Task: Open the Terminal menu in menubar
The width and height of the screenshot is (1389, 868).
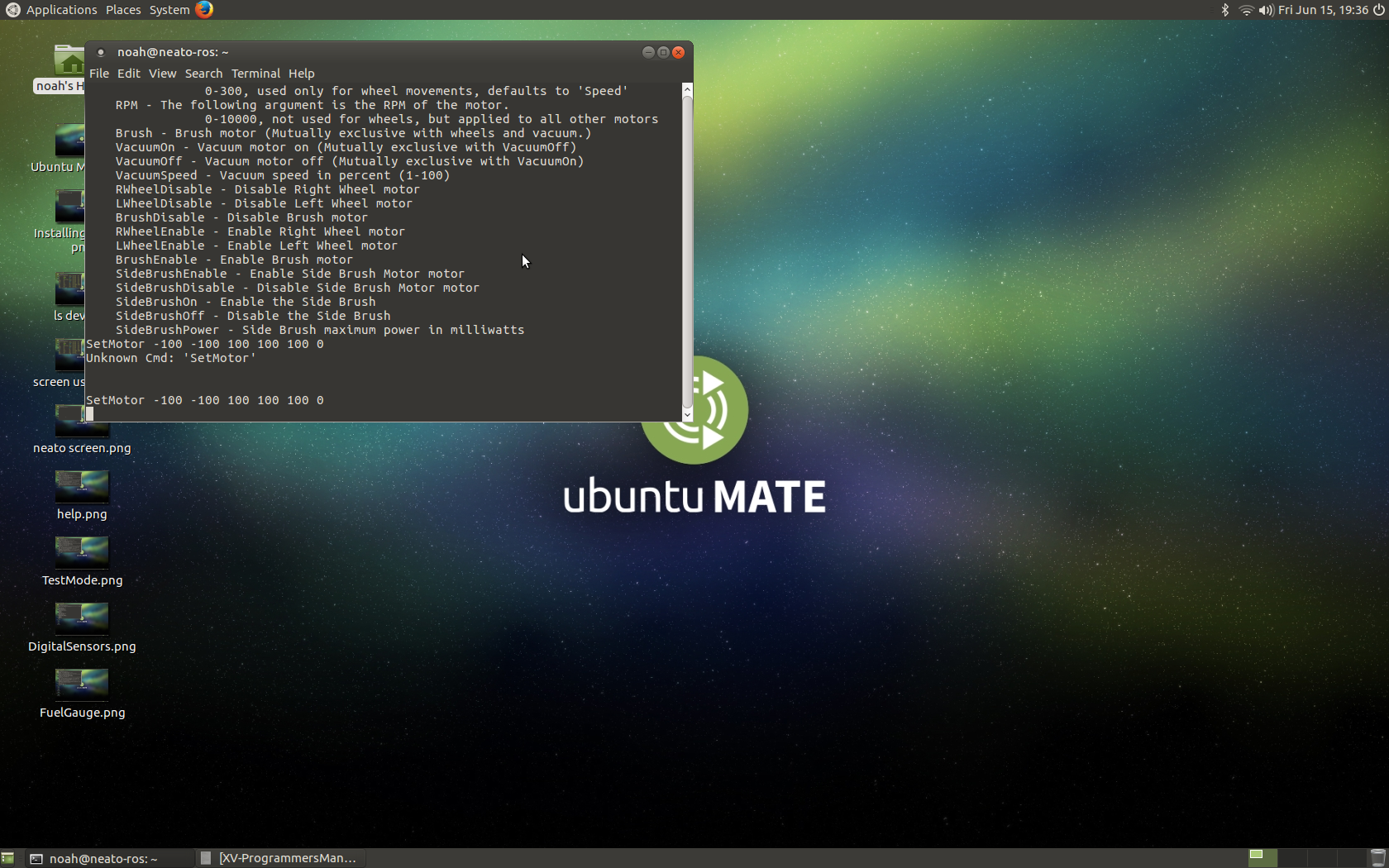Action: pyautogui.click(x=255, y=74)
